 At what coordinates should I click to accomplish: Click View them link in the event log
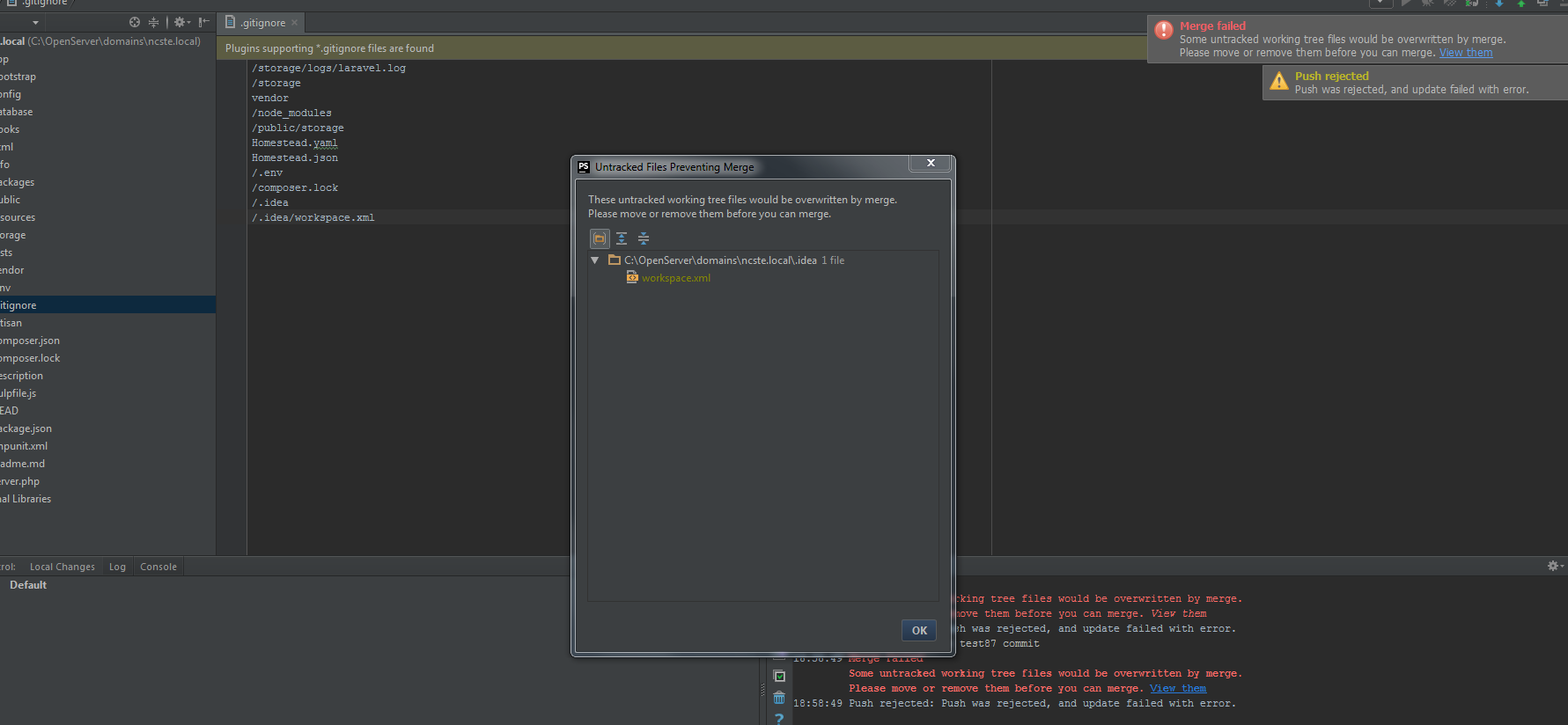[x=1178, y=689]
